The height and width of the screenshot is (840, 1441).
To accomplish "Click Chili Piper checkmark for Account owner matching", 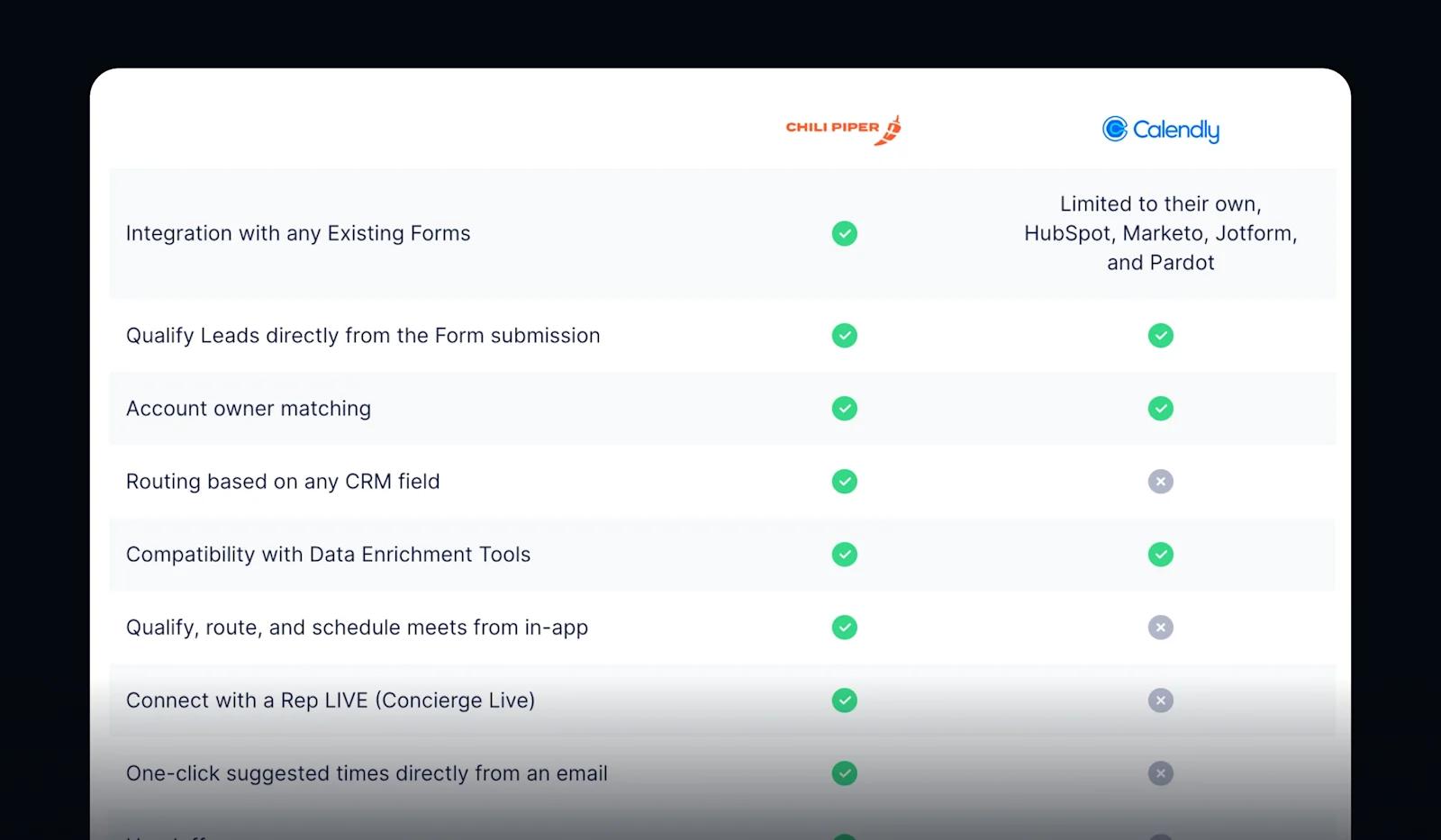I will (x=844, y=409).
